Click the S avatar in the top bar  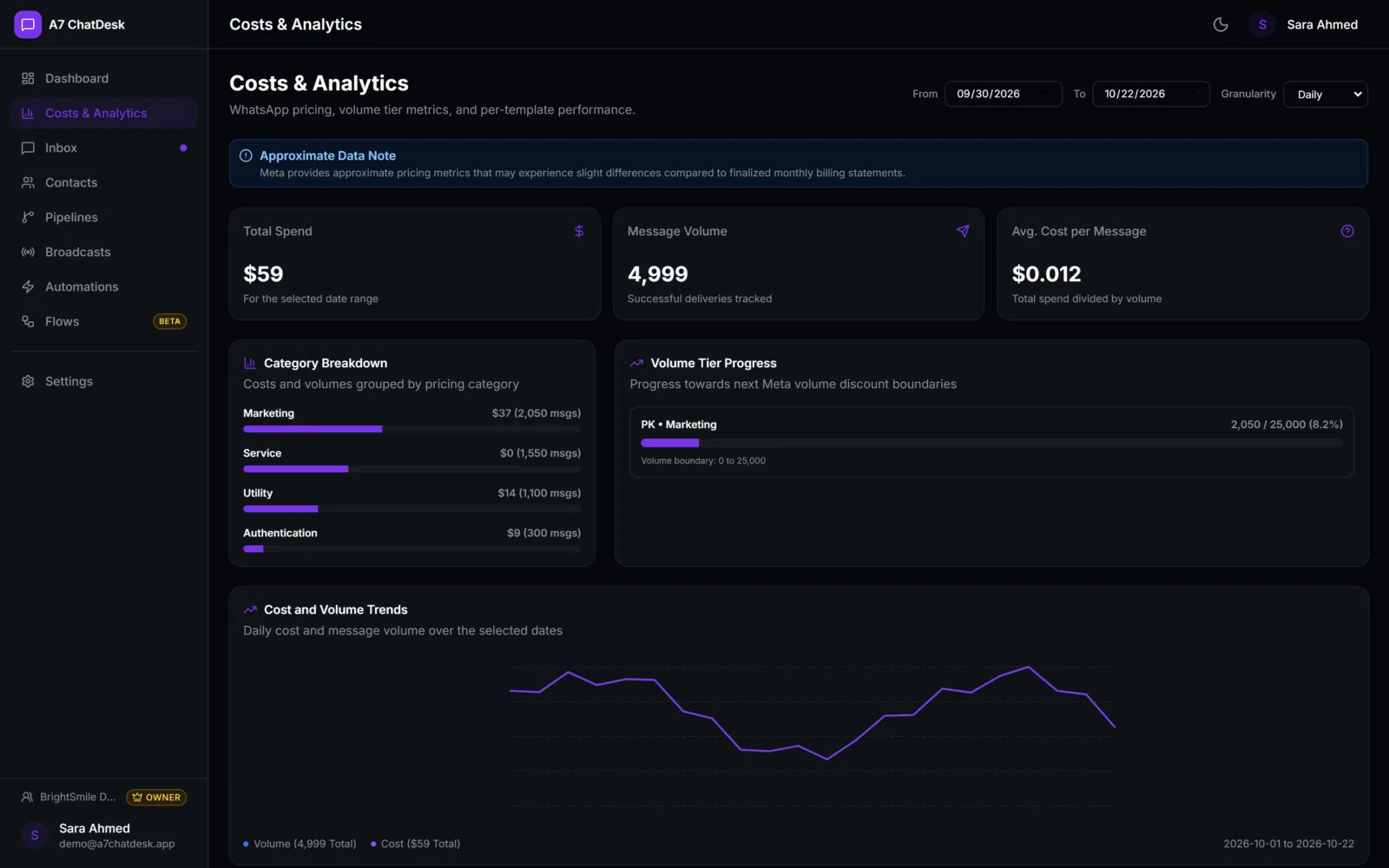[x=1262, y=24]
